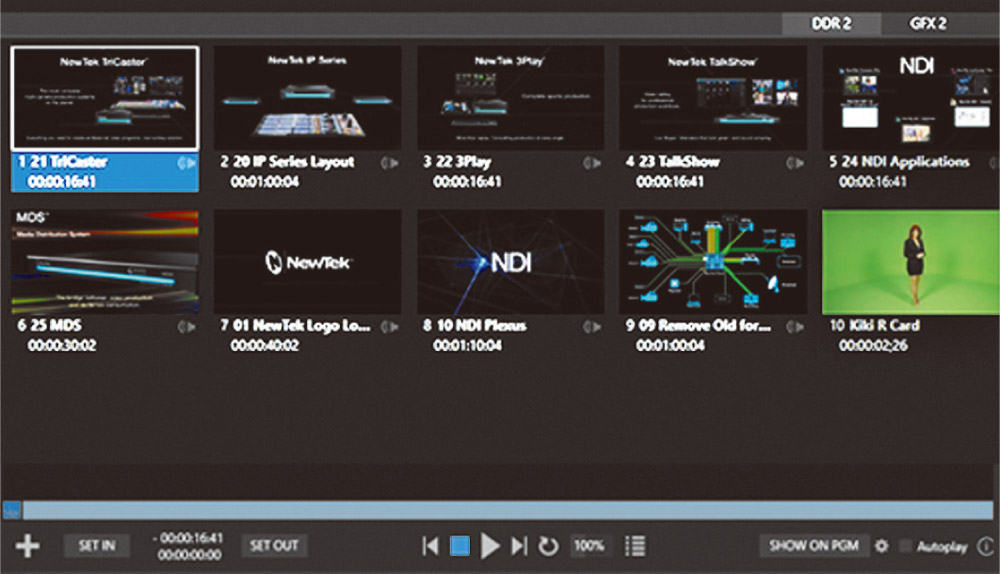Image resolution: width=1000 pixels, height=574 pixels.
Task: Click the SET IN button
Action: [x=97, y=546]
